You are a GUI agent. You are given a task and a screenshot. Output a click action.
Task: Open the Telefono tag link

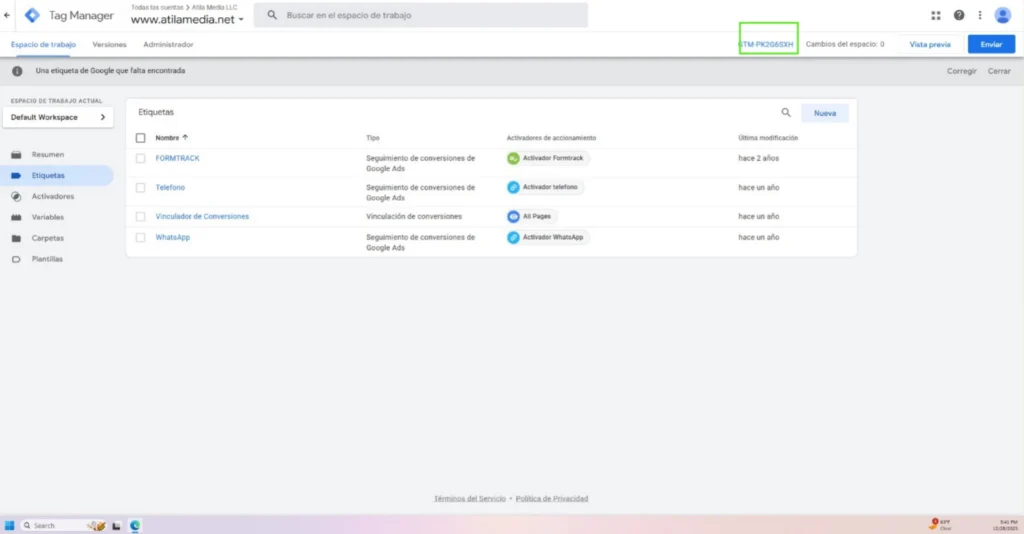[170, 188]
